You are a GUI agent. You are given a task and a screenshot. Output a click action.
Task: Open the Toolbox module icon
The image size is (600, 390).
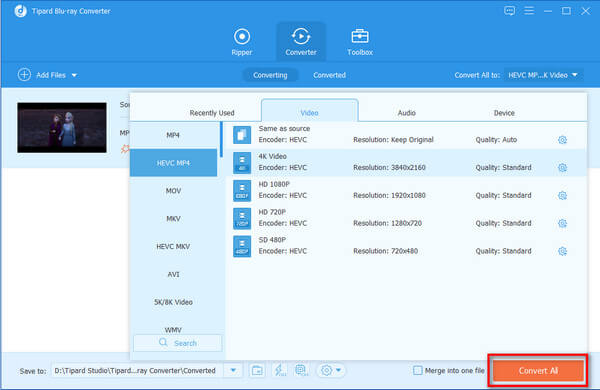coord(360,36)
